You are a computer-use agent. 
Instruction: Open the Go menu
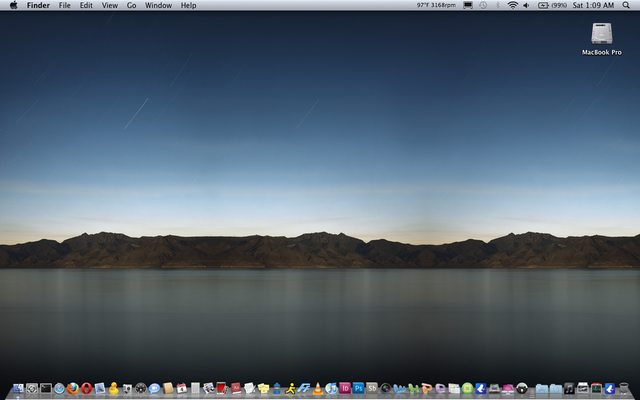(x=131, y=5)
